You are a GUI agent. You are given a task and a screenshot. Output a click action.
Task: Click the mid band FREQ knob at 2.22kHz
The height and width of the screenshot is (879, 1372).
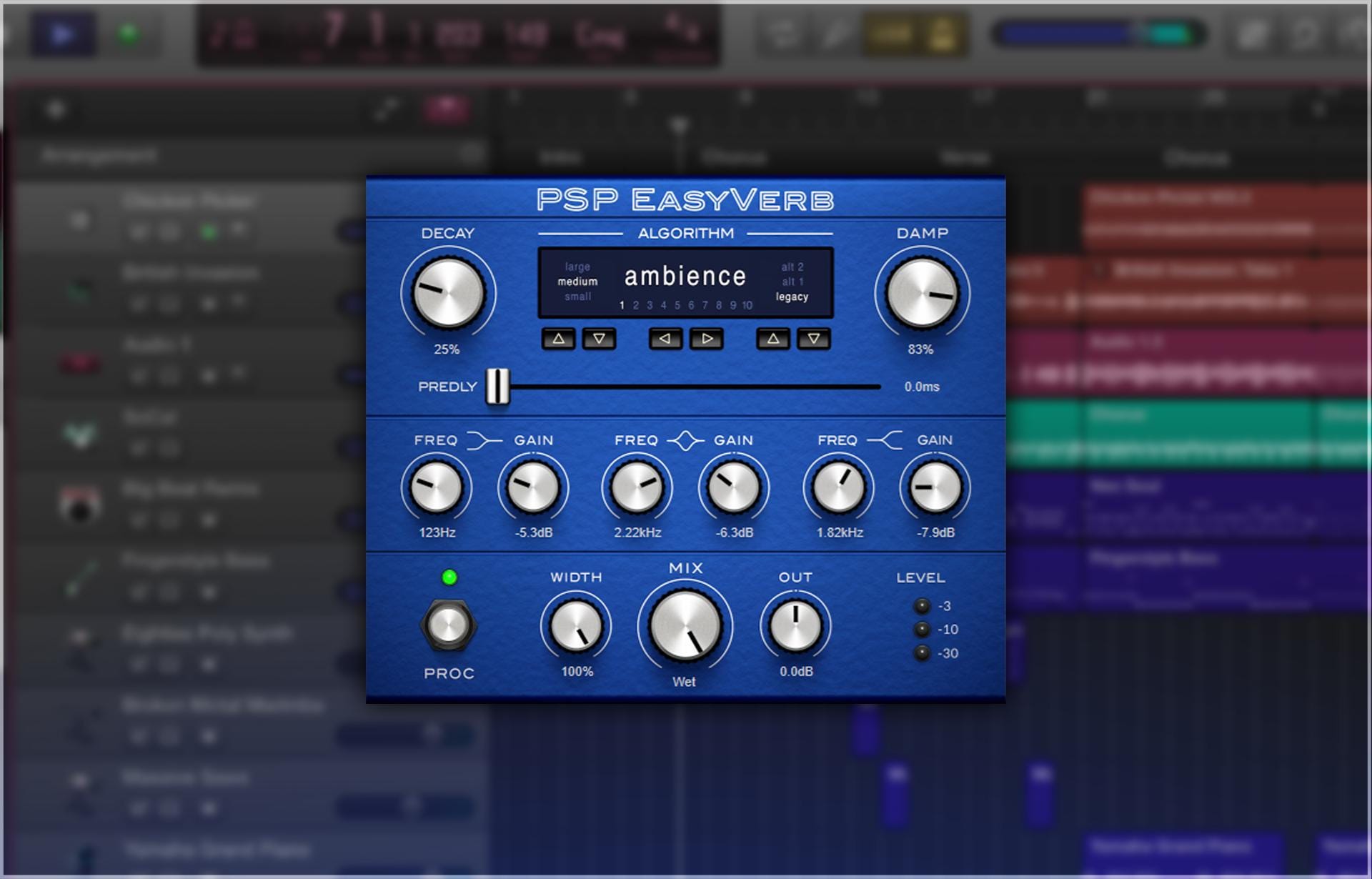(x=637, y=487)
